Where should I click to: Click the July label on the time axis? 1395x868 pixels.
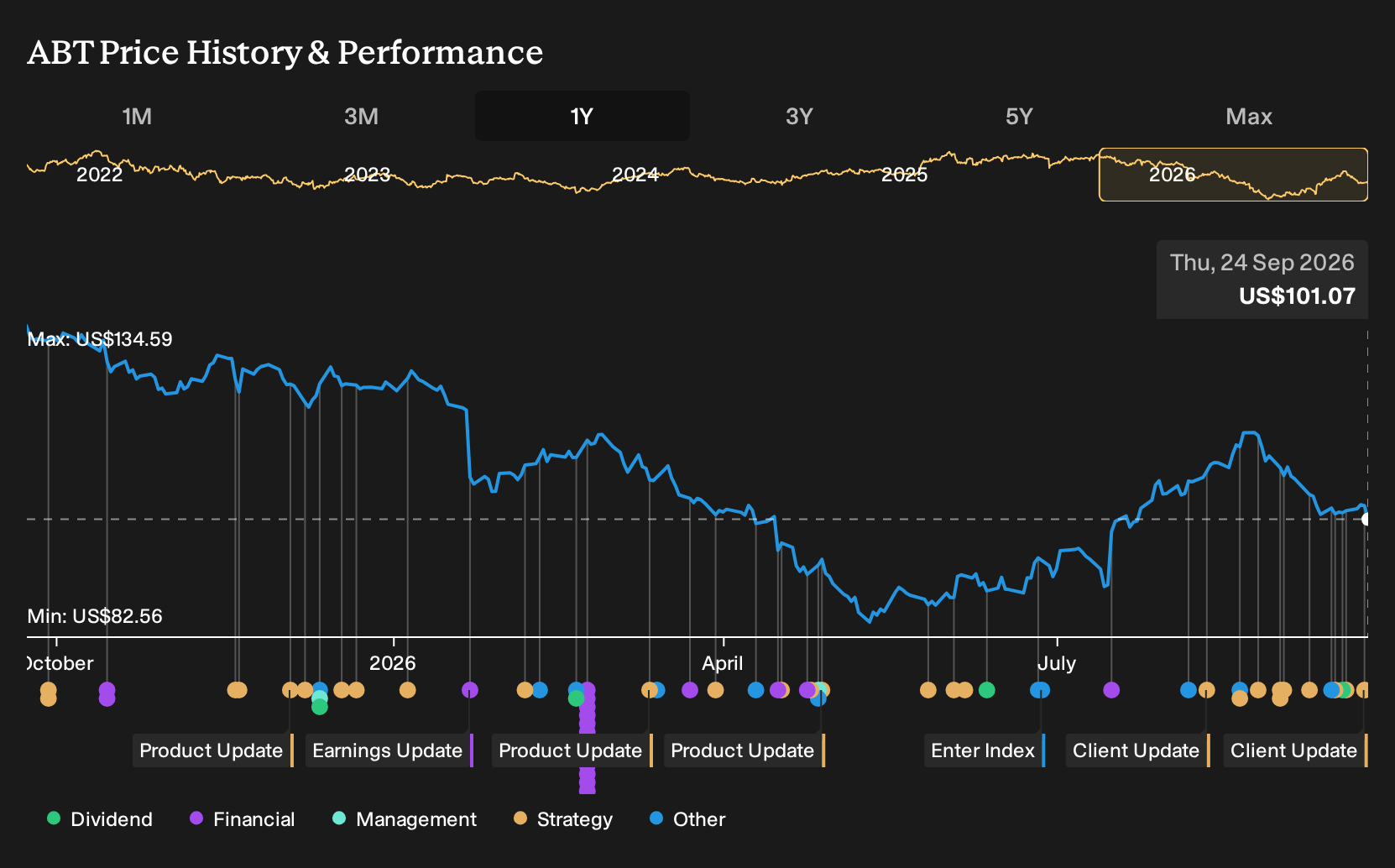1056,663
